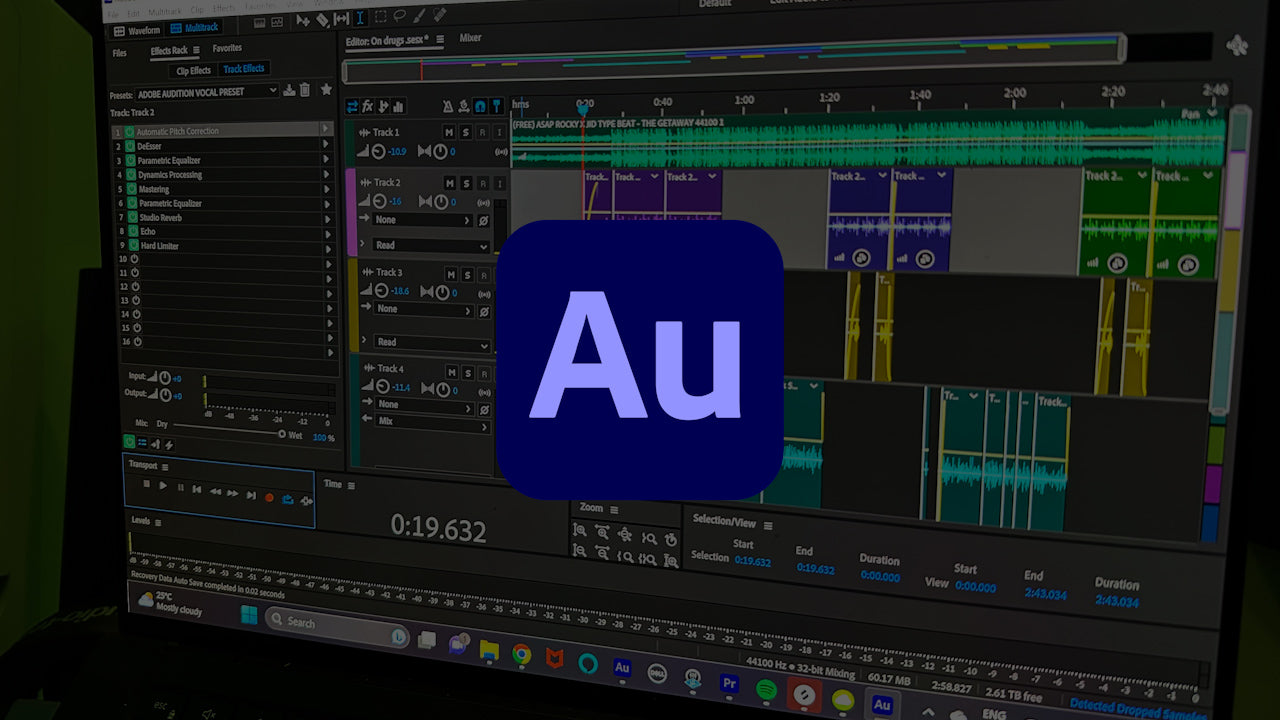Start playback in Transport panel
Viewport: 1280px width, 720px height.
[x=163, y=485]
